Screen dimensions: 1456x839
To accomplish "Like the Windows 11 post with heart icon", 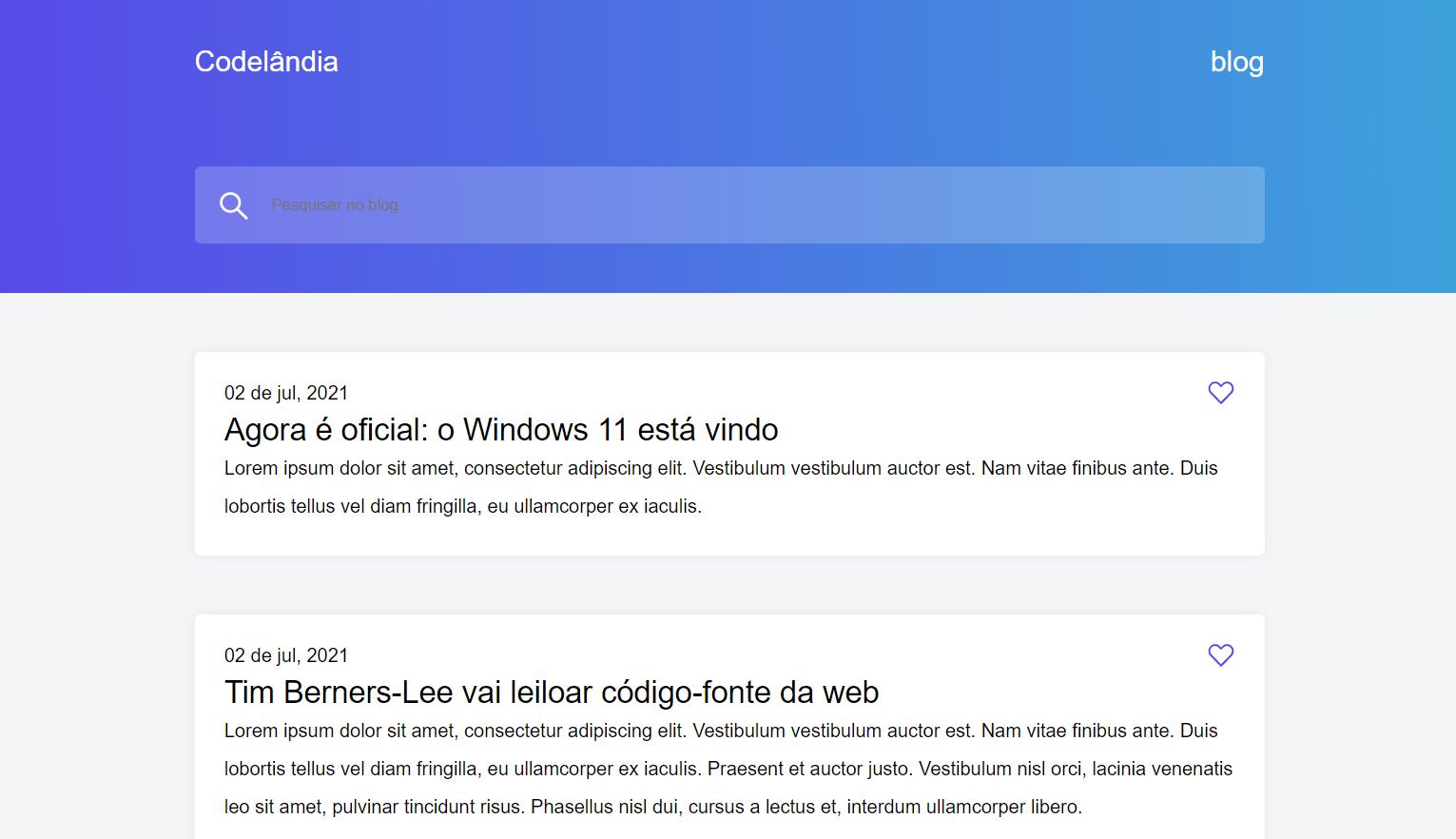I will coord(1220,393).
